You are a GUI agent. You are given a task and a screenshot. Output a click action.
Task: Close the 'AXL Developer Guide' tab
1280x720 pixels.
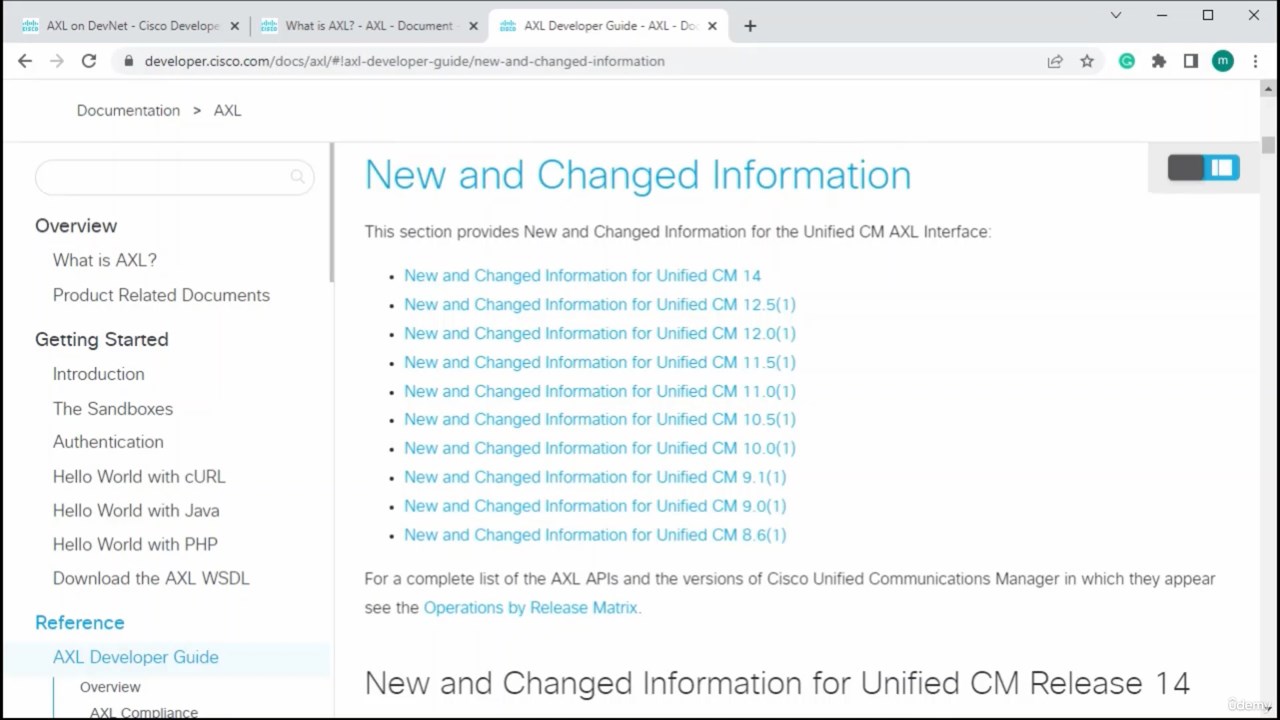click(712, 26)
